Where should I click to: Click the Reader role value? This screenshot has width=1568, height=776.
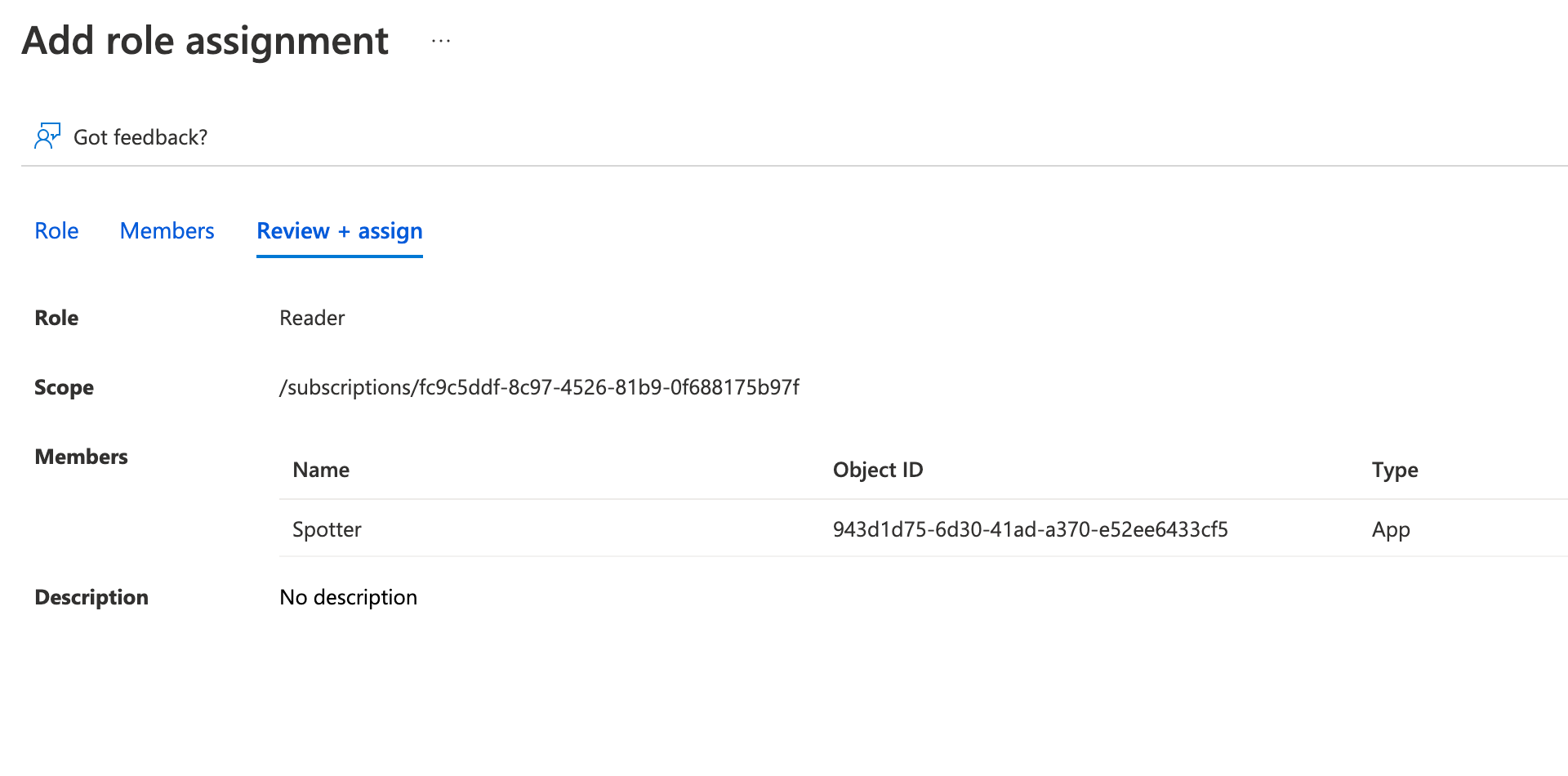point(312,318)
